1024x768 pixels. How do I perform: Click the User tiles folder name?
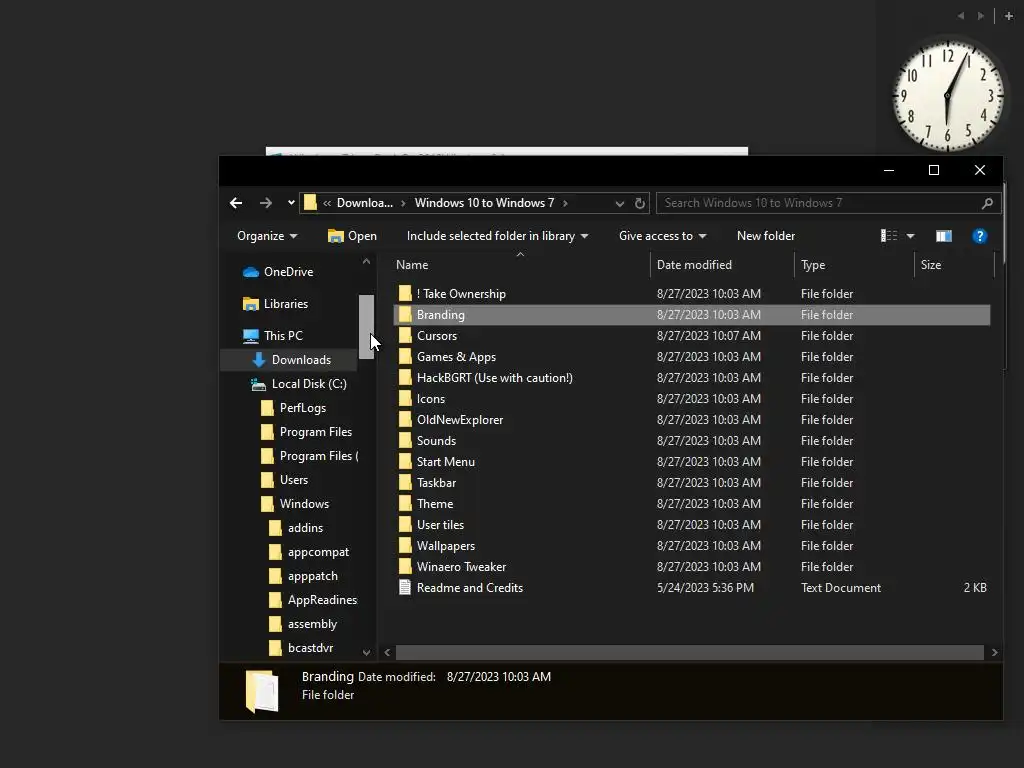point(440,524)
